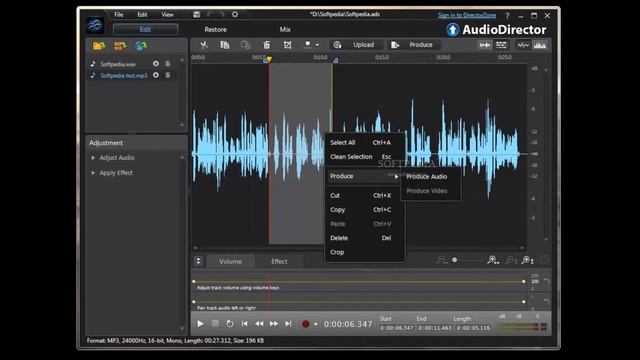Toggle the multi-channel lines view icon
640x360 pixels.
501,45
